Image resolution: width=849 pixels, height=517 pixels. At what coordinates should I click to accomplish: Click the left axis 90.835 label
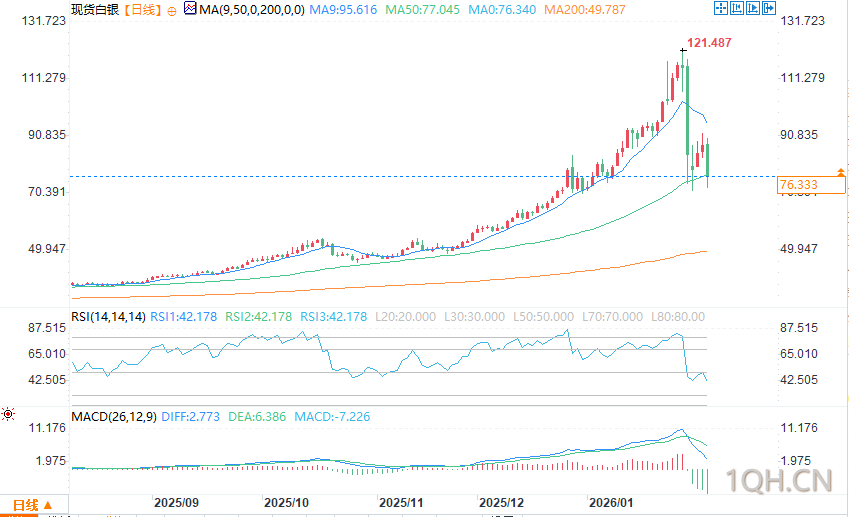tap(47, 135)
